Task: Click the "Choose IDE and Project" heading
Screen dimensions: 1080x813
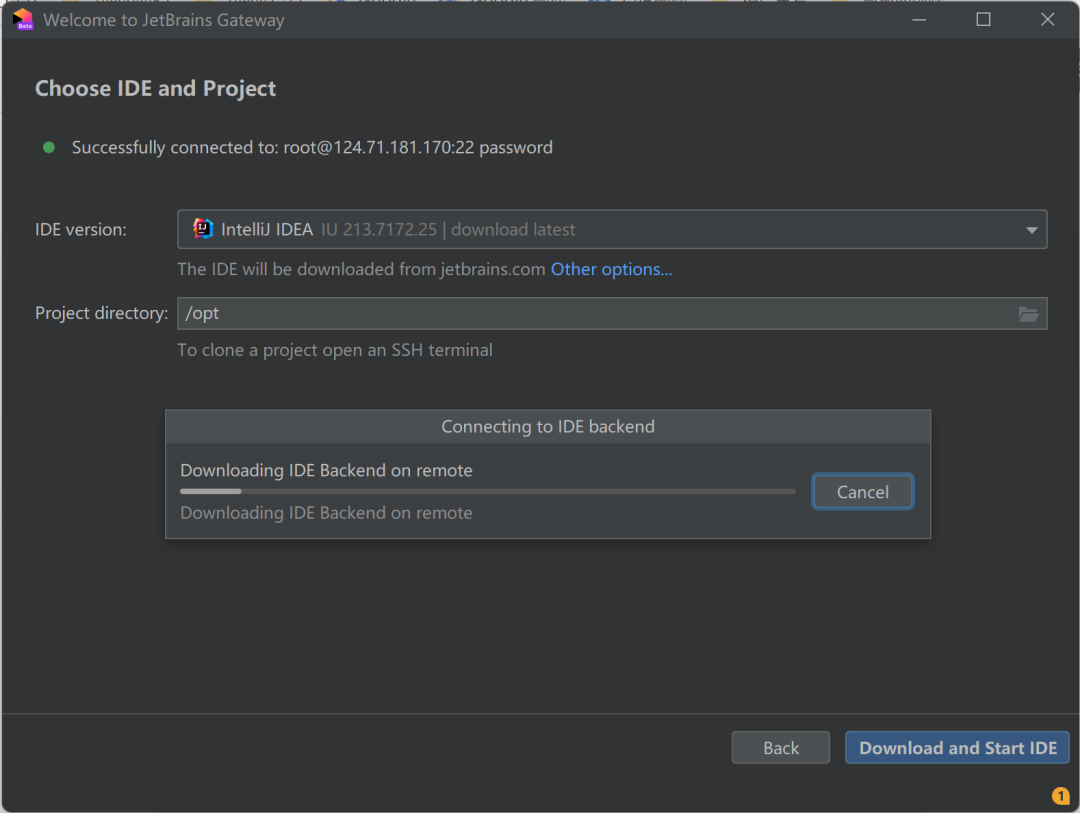Action: [x=155, y=89]
